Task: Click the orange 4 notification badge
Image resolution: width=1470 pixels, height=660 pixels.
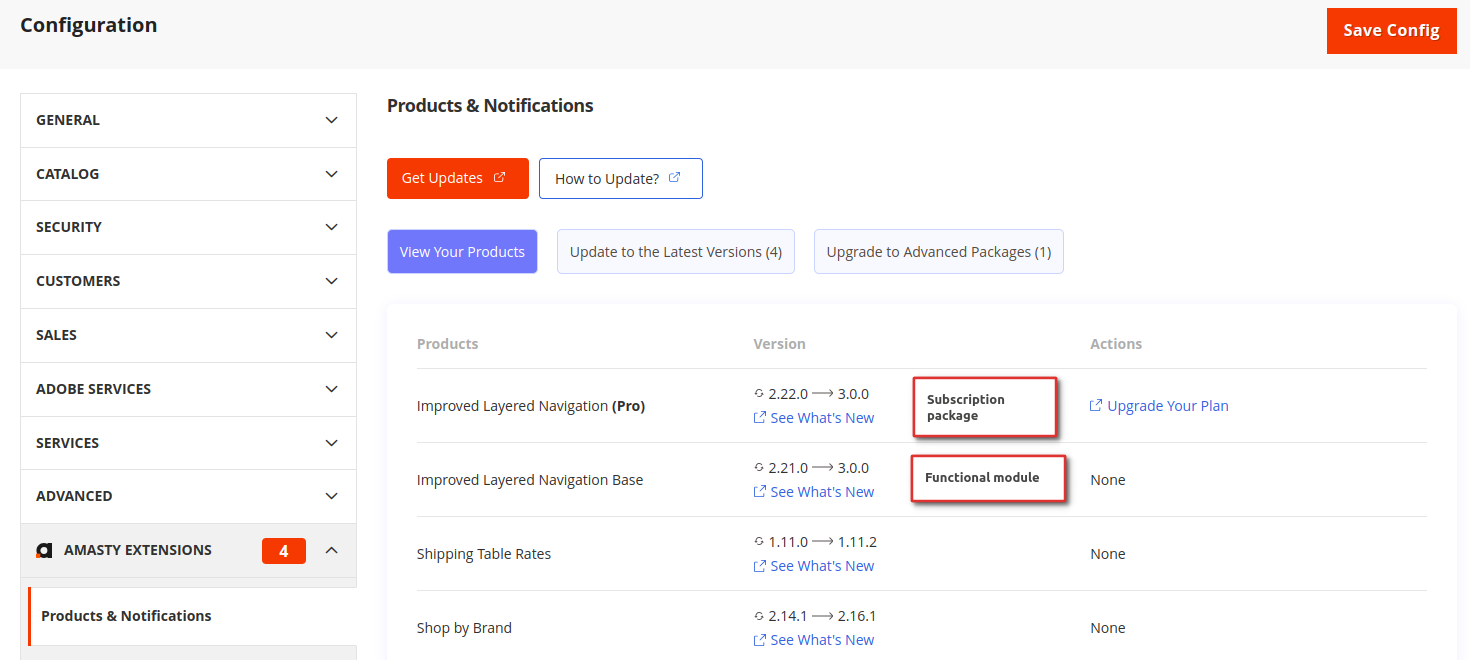Action: [284, 551]
